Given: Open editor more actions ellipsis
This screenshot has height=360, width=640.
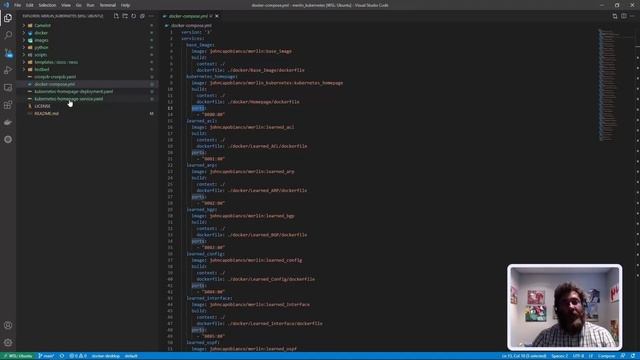Looking at the screenshot, I should pyautogui.click(x=633, y=16).
